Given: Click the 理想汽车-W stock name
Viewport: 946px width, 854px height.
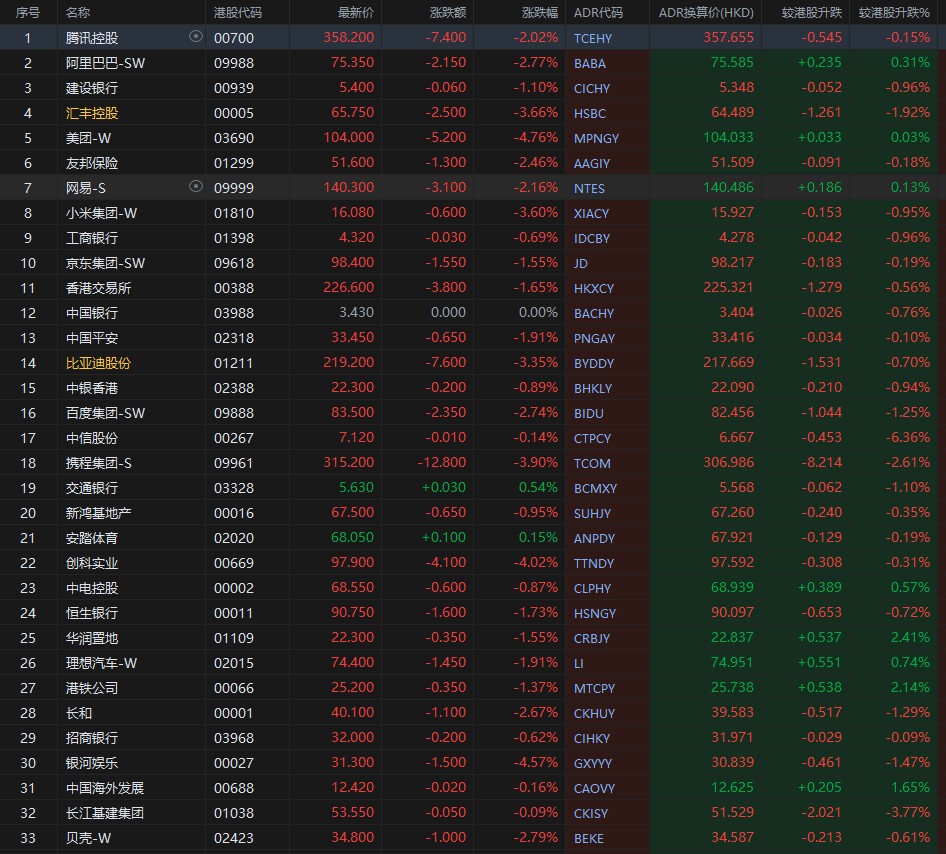Looking at the screenshot, I should click(101, 663).
